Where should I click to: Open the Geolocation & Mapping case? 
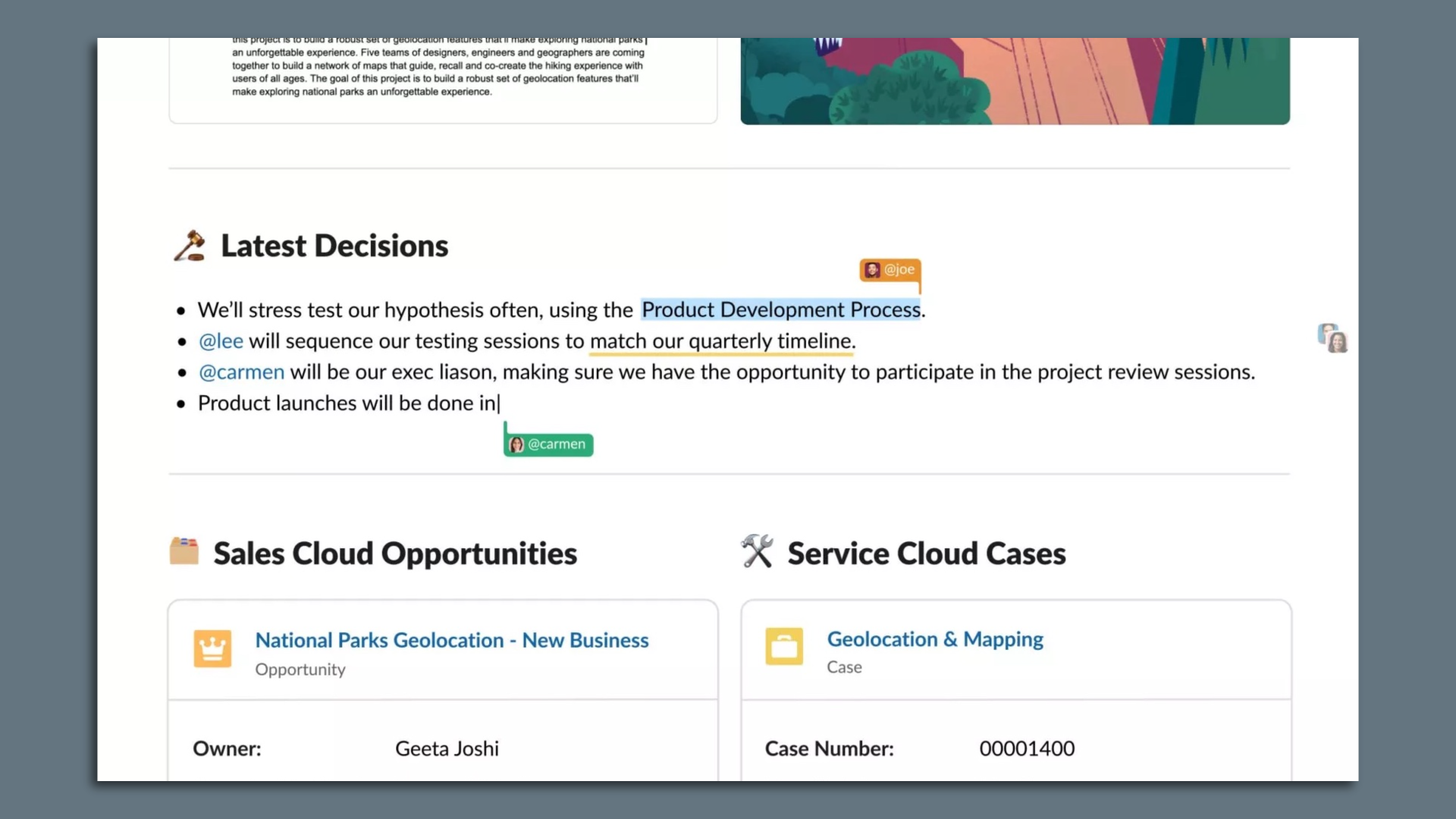coord(934,639)
